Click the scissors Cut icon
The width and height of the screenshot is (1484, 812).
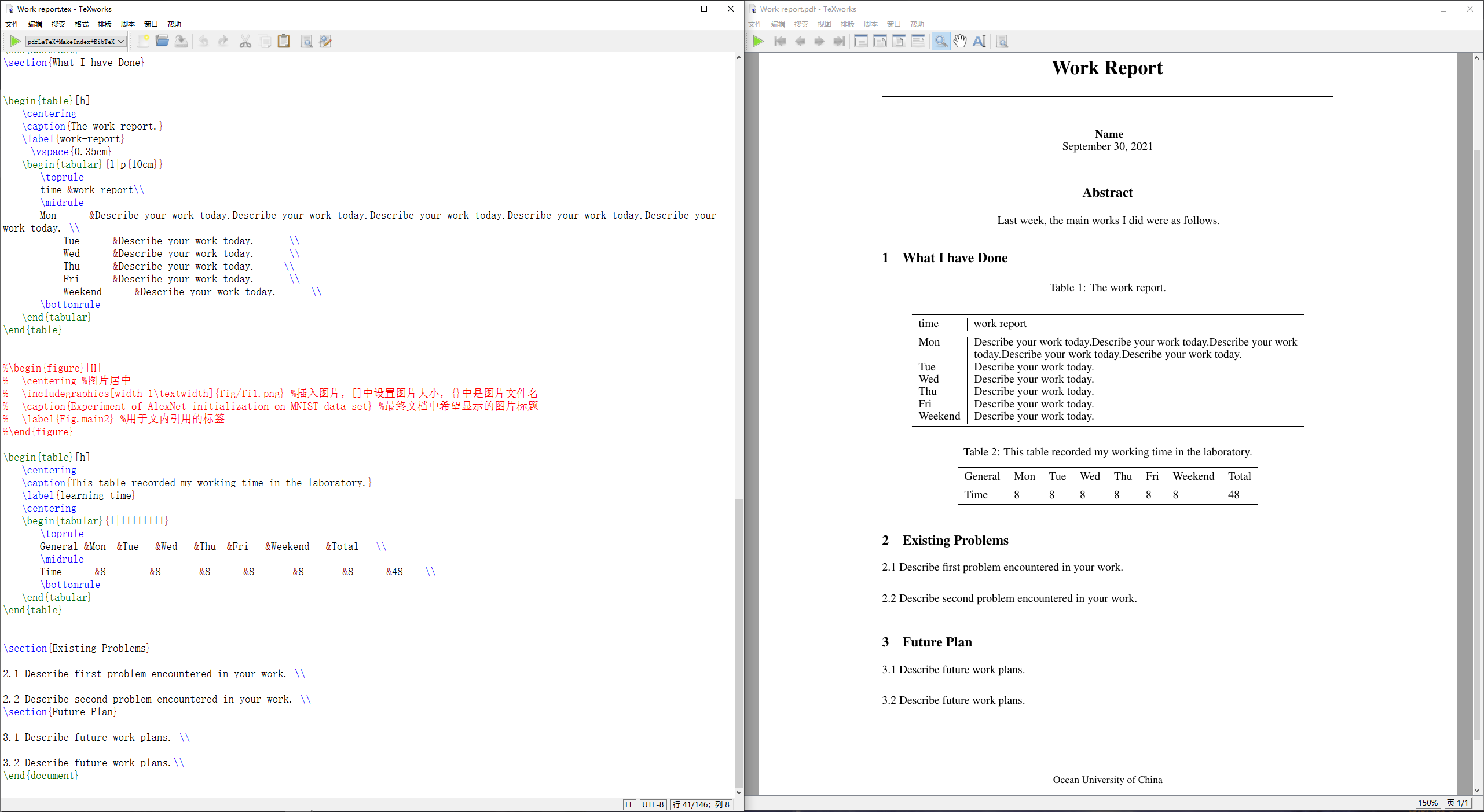click(245, 42)
